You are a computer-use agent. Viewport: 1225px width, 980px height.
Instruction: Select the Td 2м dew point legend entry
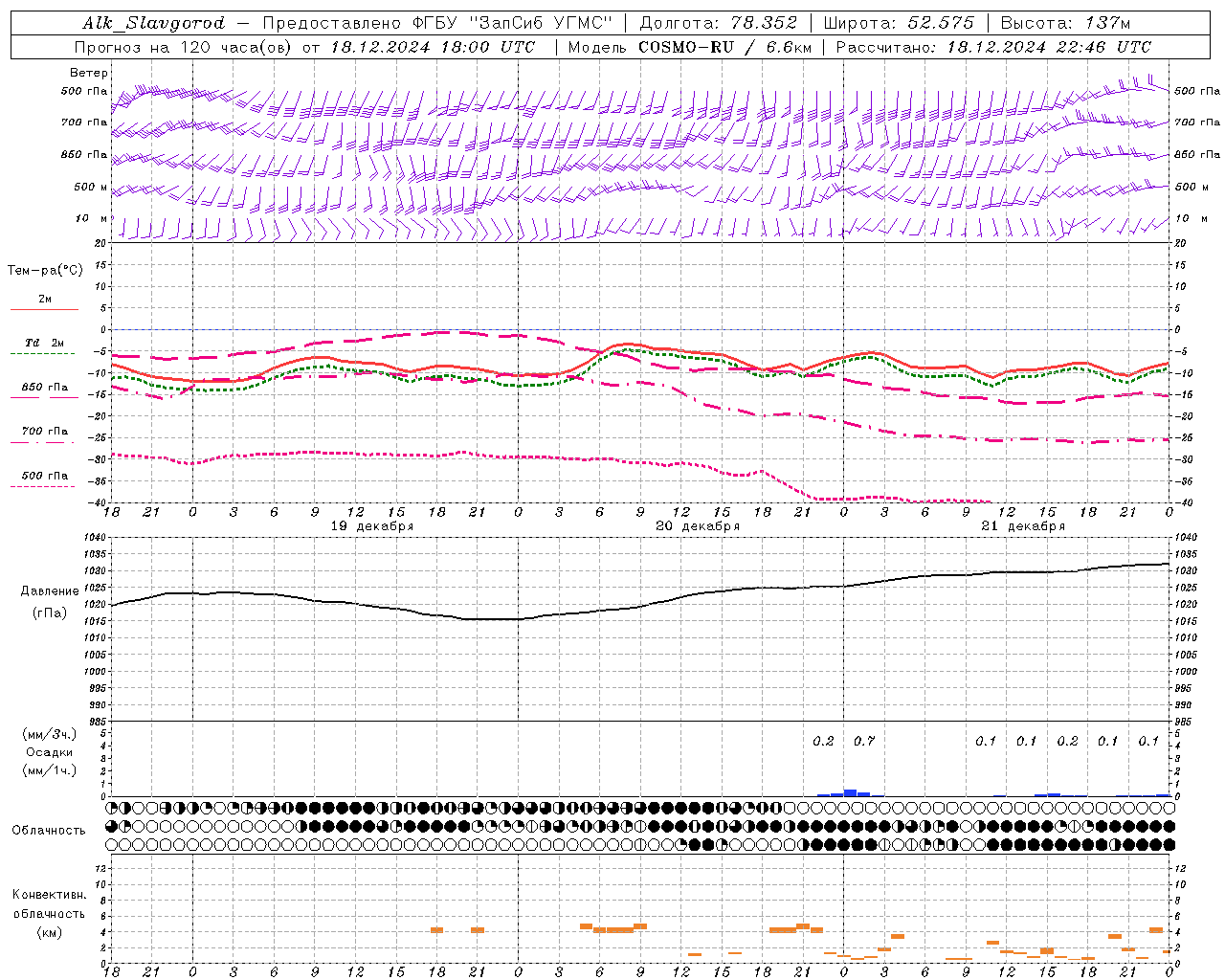click(x=44, y=343)
